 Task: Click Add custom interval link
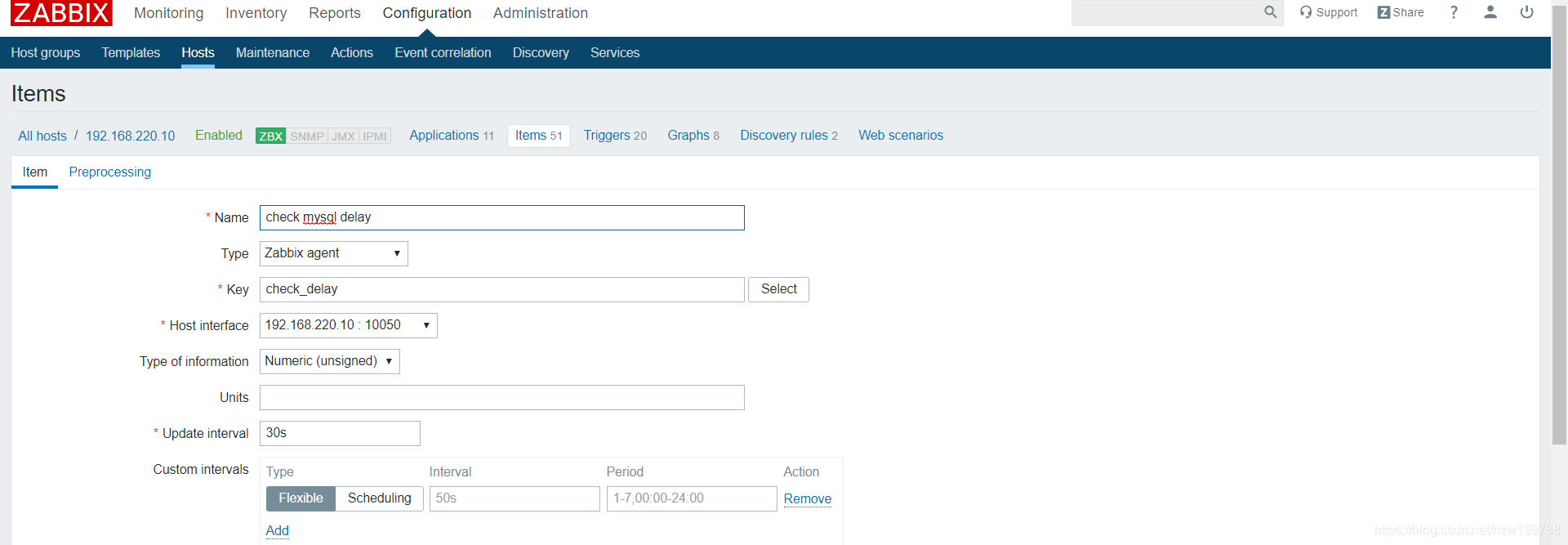(x=278, y=530)
